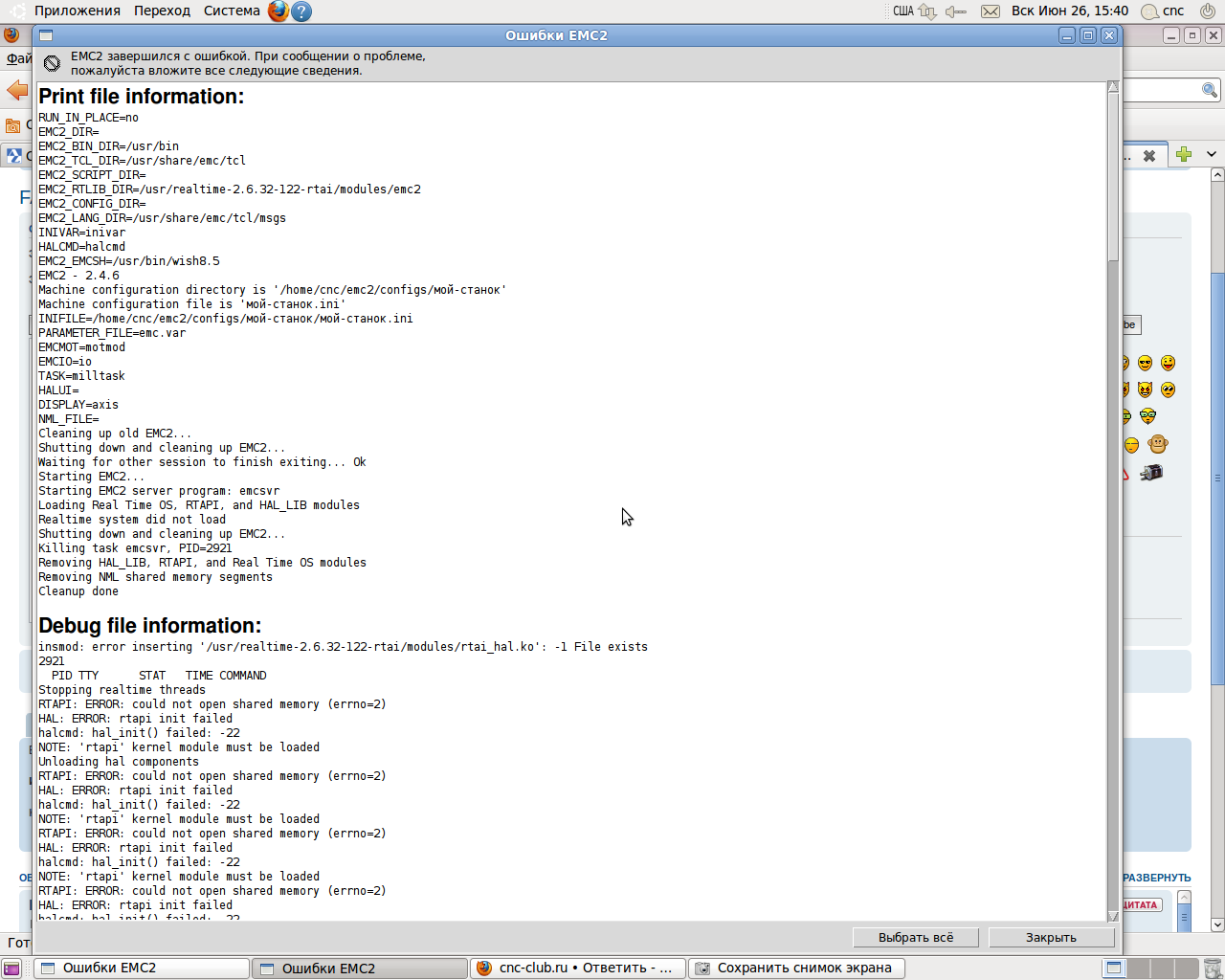This screenshot has height=980, width=1225.
Task: Open the Система menu
Action: (x=232, y=11)
